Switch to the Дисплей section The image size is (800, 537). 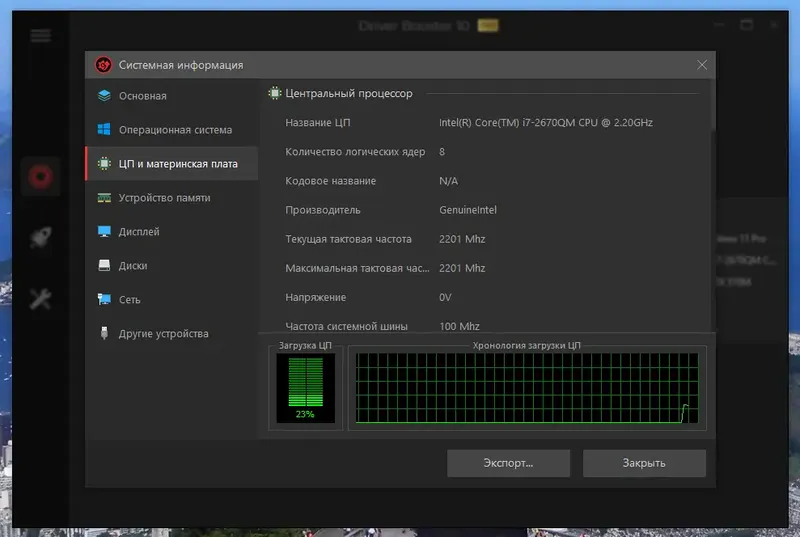(x=172, y=232)
